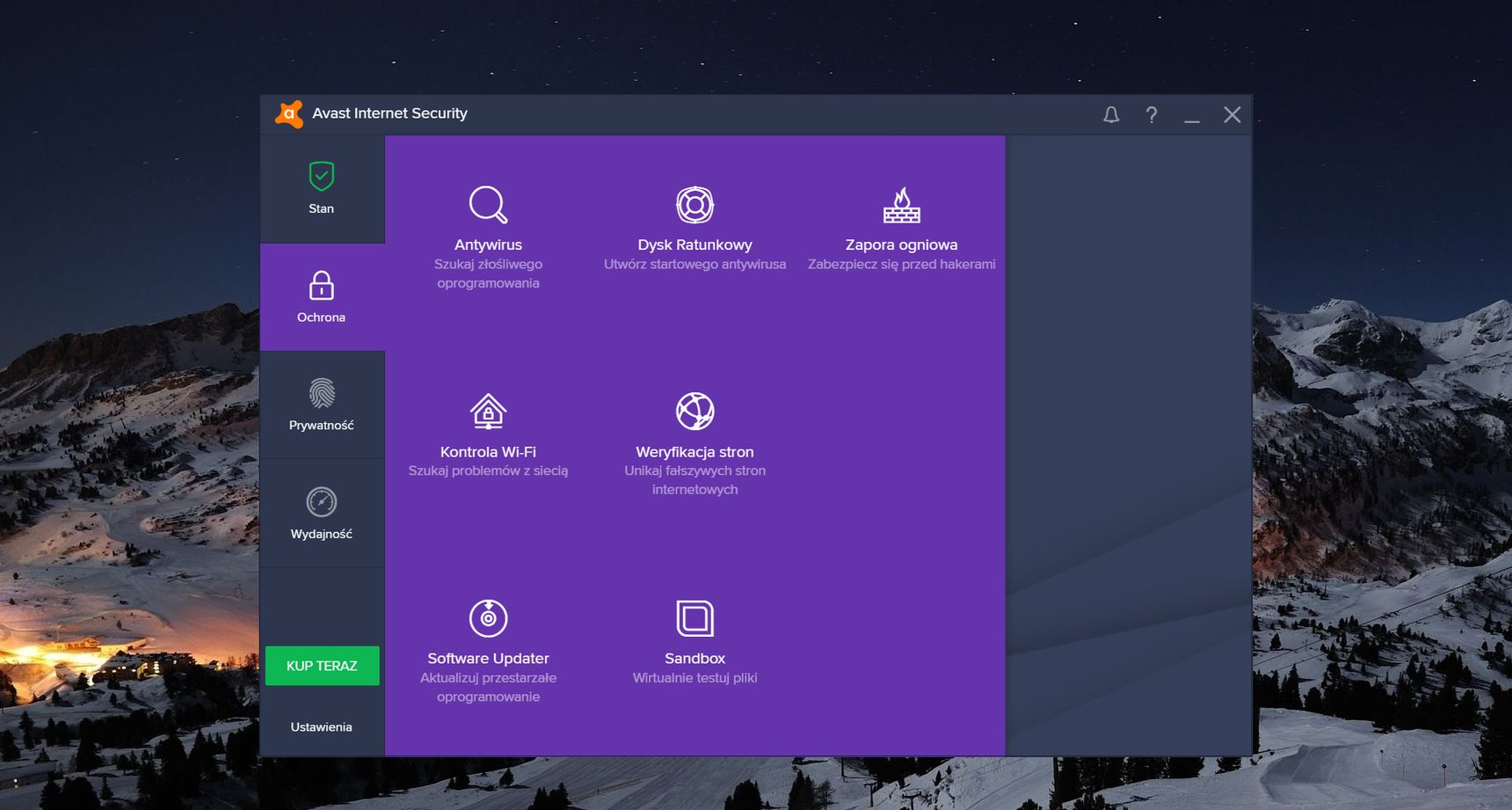Select the Ochrona label in sidebar
1512x810 pixels.
point(322,317)
